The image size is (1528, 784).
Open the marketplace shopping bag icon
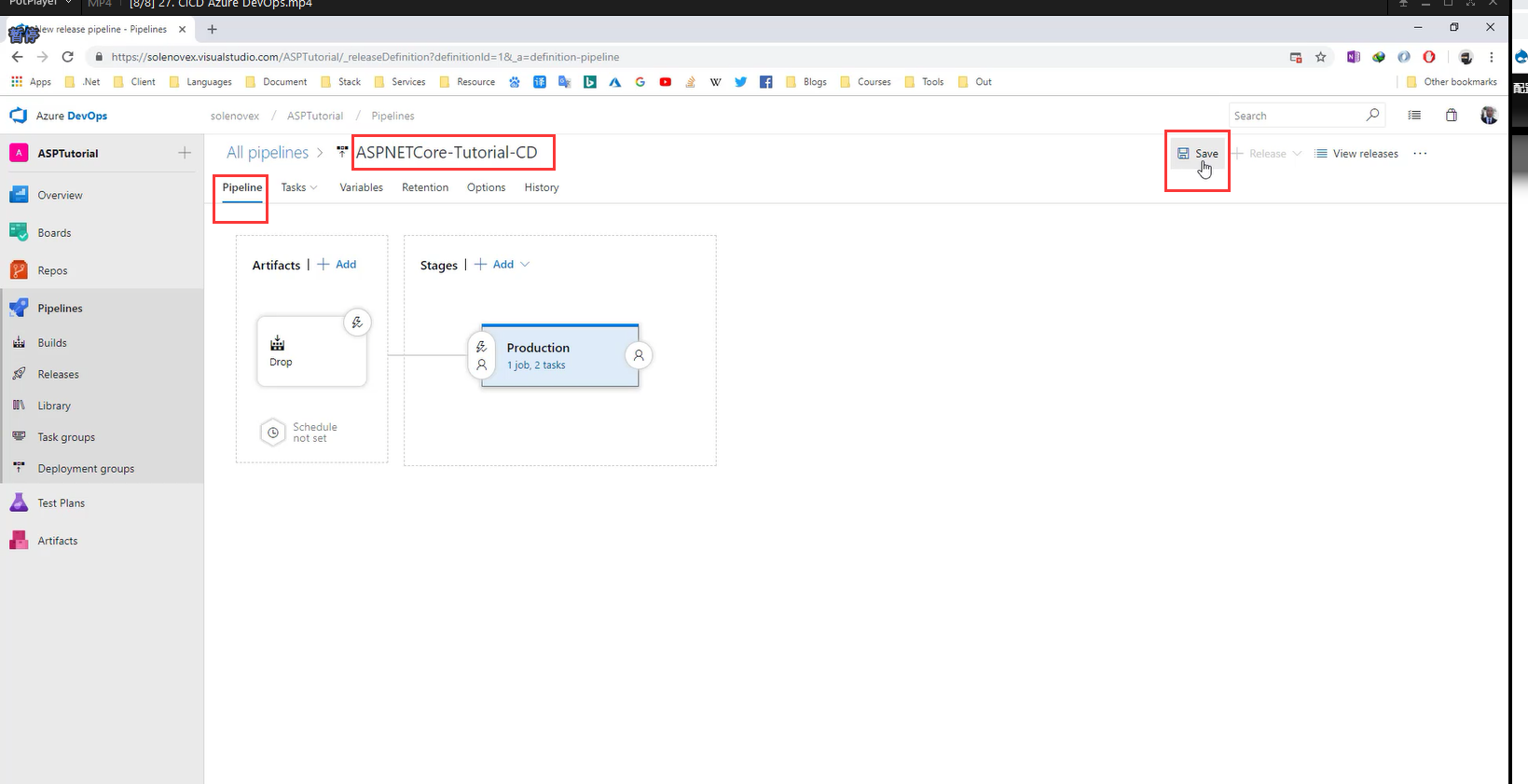tap(1452, 116)
